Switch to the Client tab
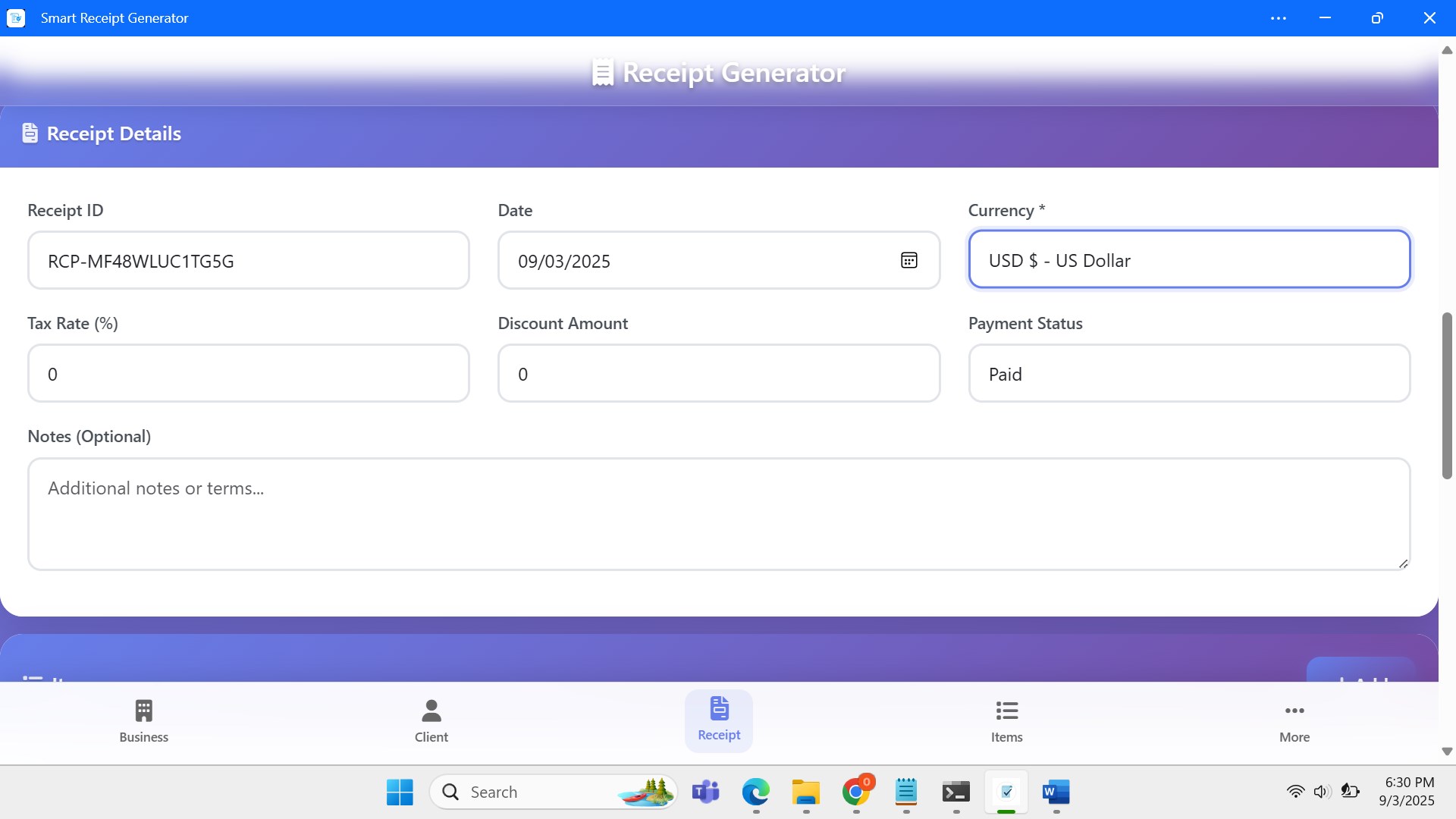This screenshot has height=819, width=1456. click(431, 720)
